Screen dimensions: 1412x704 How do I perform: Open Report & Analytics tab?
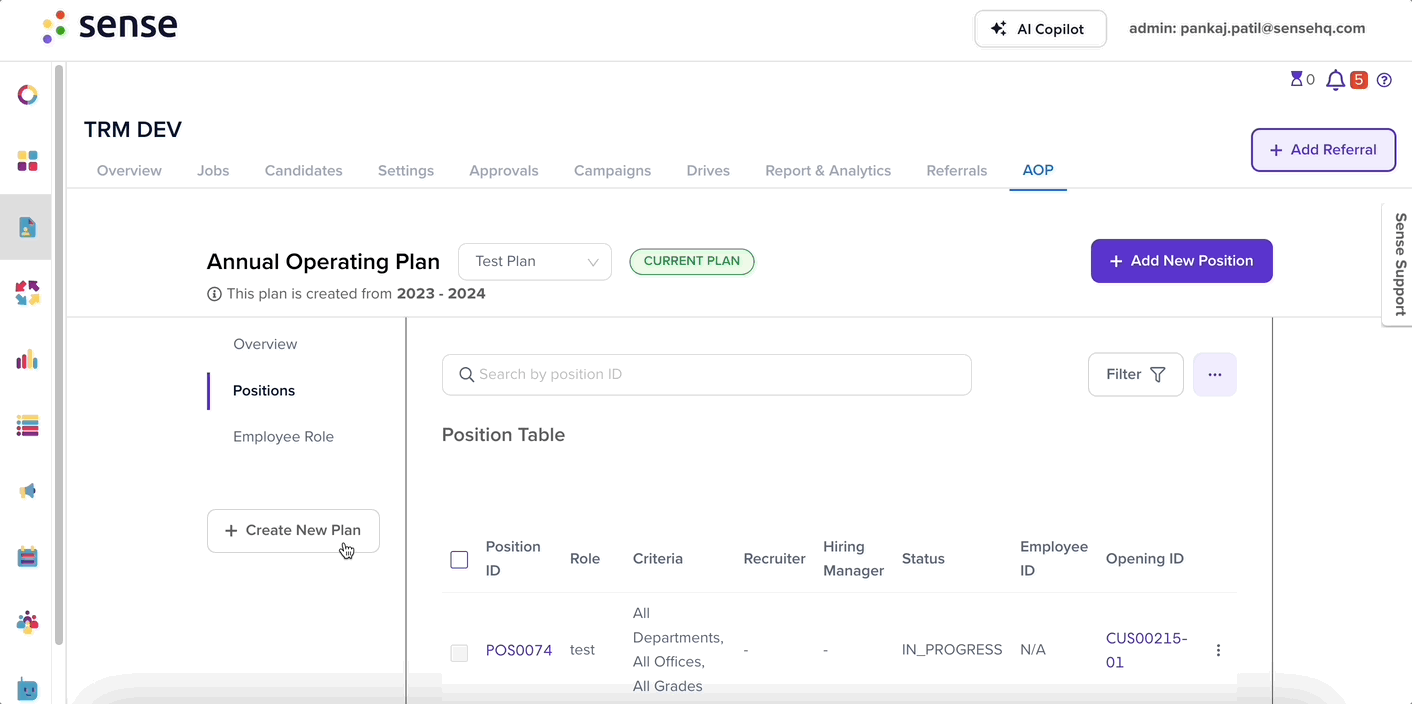pos(828,171)
